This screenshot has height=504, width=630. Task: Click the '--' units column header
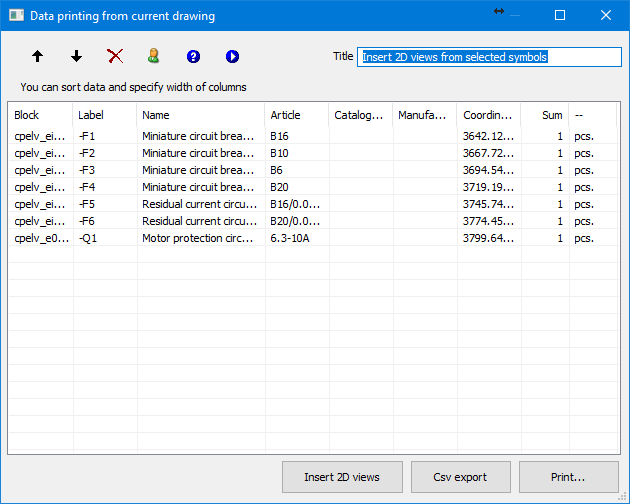593,115
